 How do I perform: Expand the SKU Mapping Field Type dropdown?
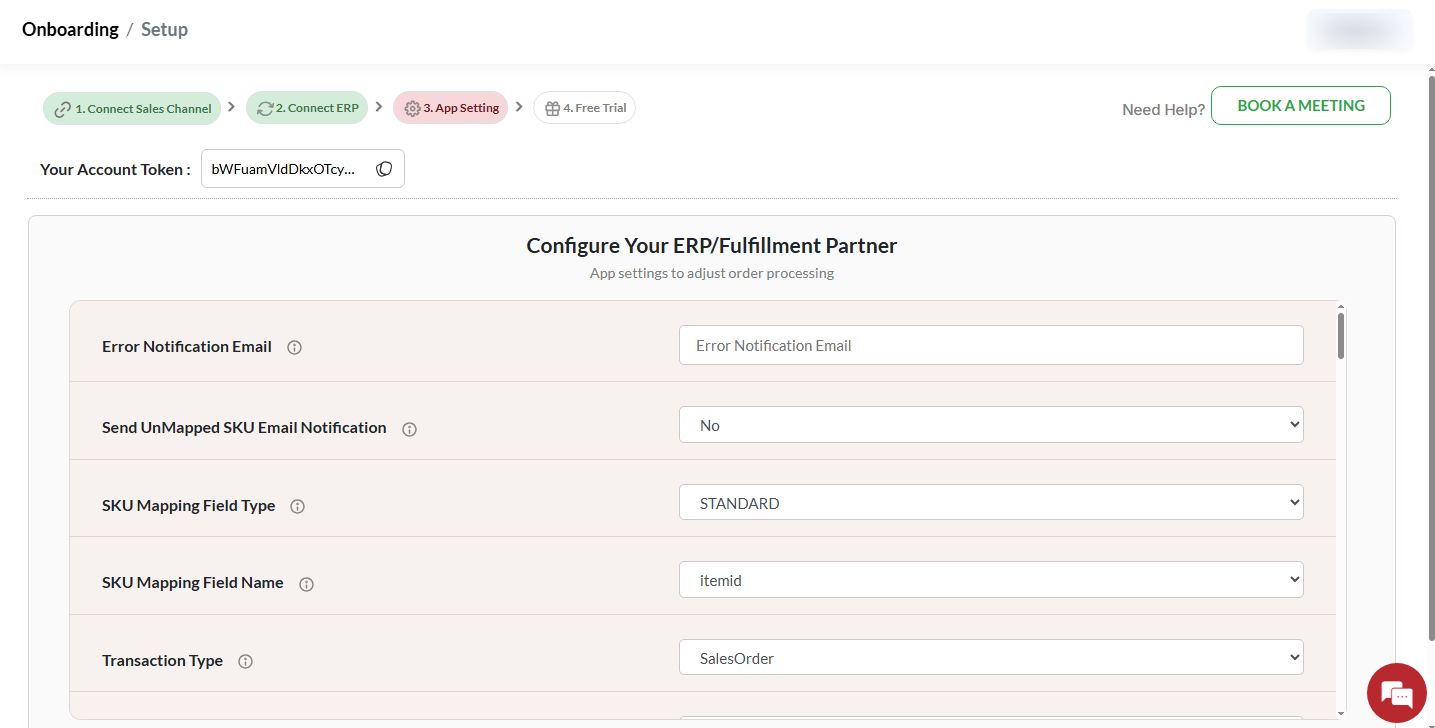tap(990, 503)
